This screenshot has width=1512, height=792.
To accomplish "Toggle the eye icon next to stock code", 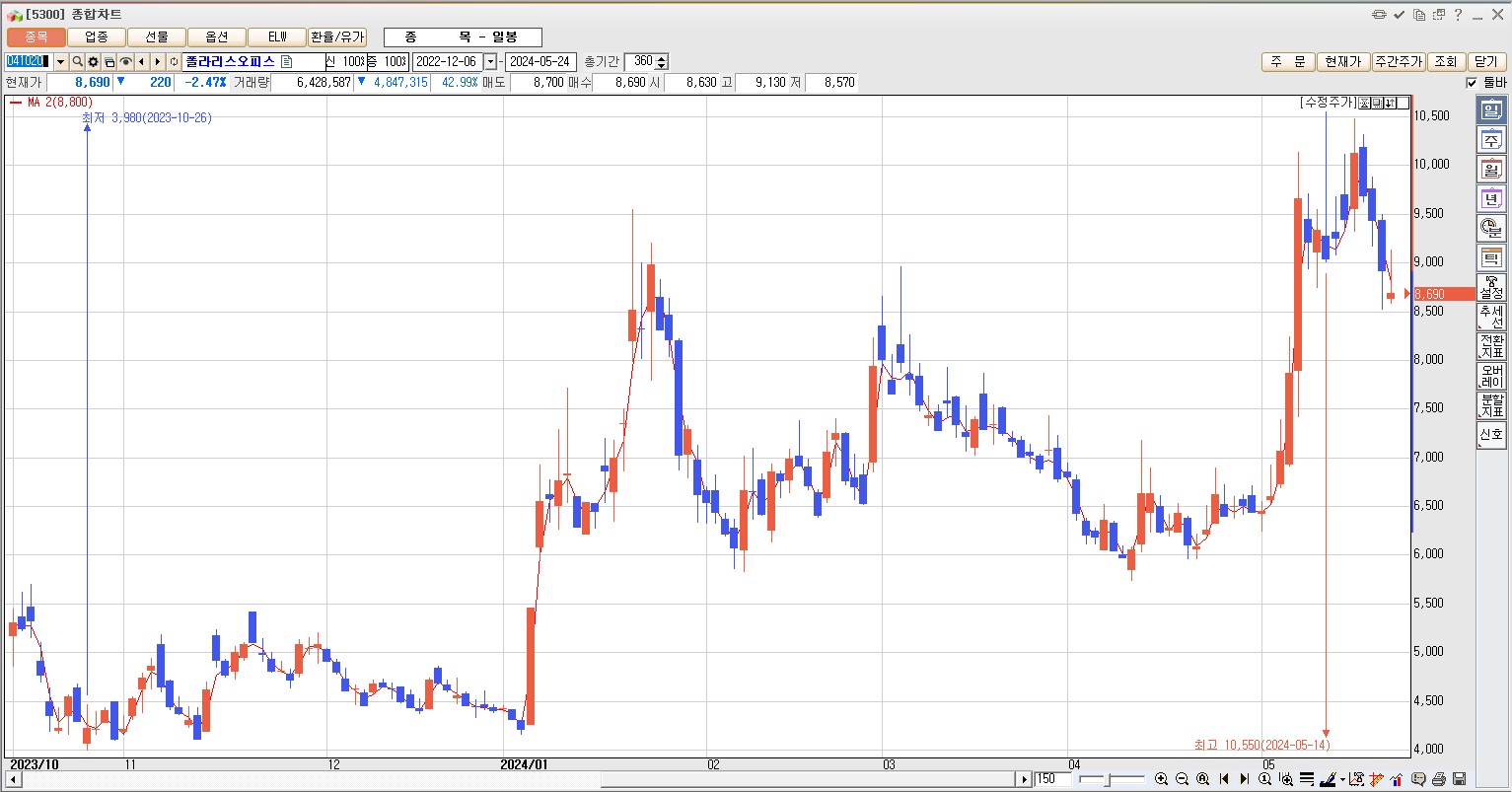I will 125,62.
